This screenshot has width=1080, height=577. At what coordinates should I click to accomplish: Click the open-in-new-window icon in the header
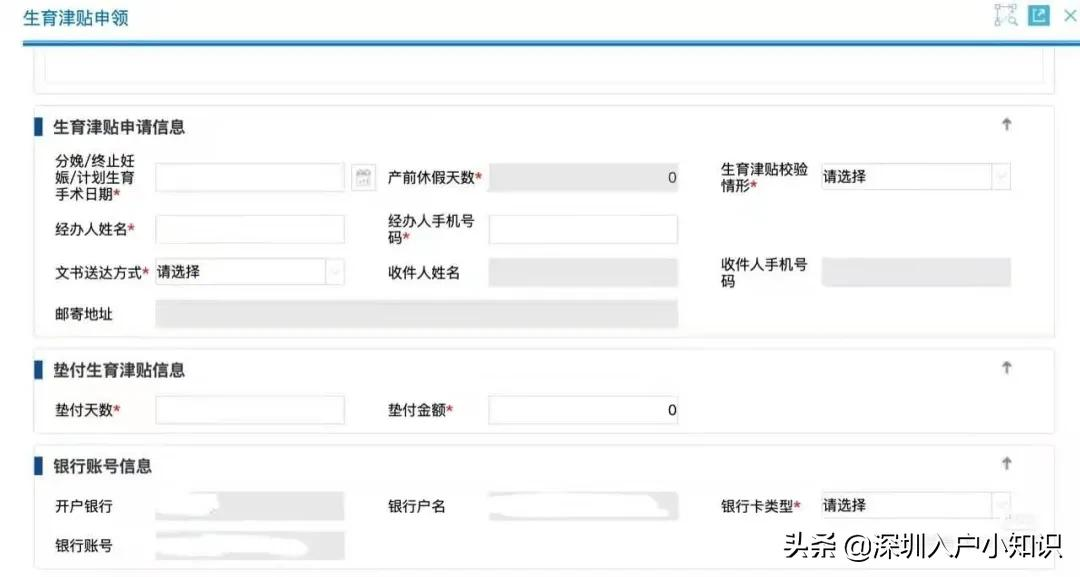tap(1038, 15)
